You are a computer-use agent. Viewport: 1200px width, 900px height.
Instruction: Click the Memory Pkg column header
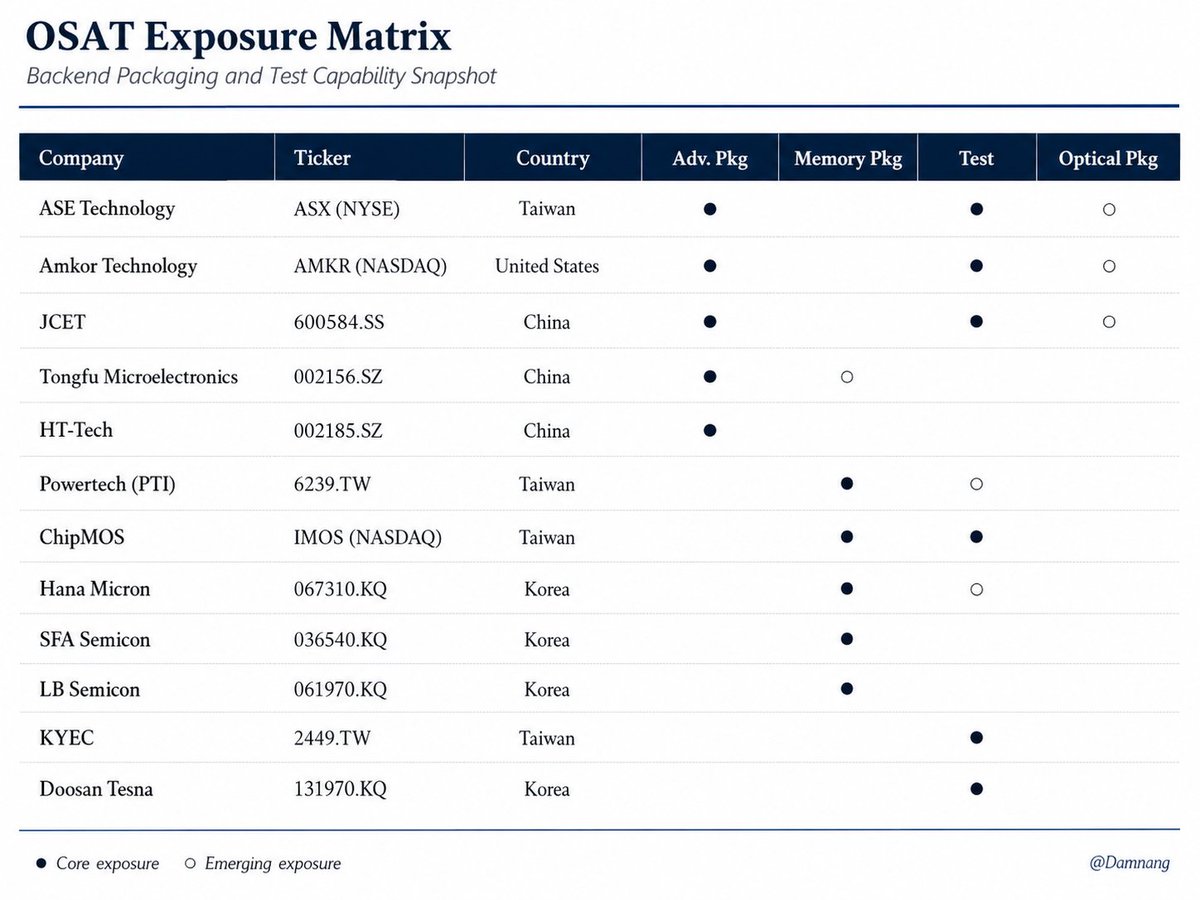click(x=847, y=158)
